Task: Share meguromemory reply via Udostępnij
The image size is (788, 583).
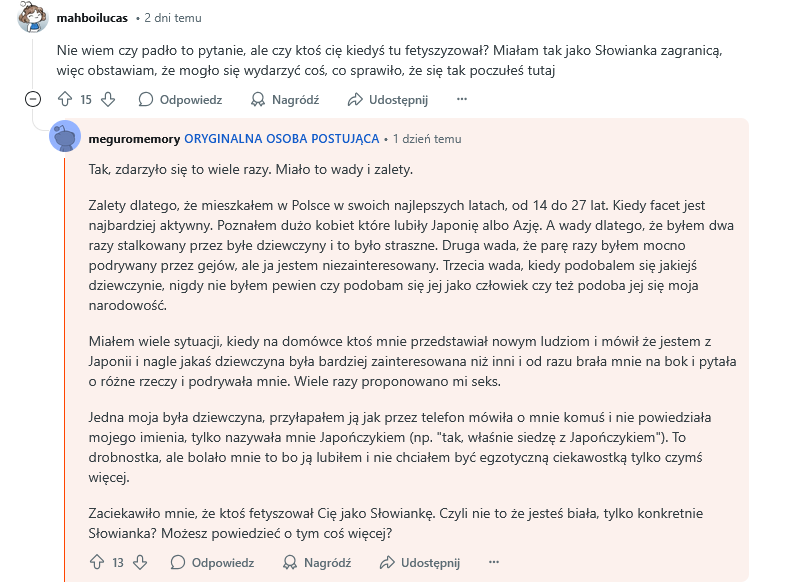Action: (x=420, y=563)
